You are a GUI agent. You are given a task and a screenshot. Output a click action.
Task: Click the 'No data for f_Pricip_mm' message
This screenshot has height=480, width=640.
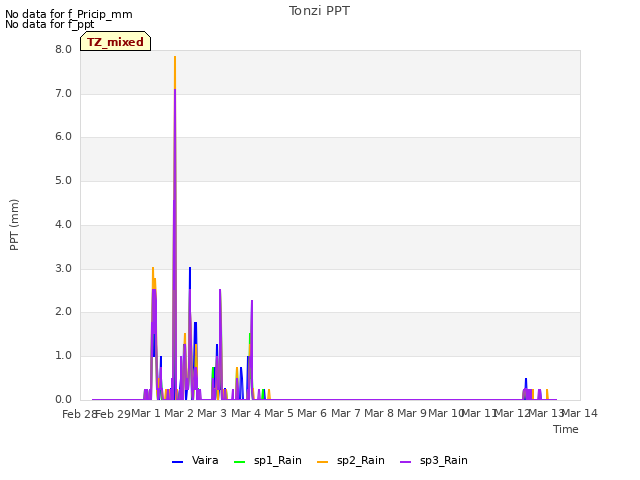[69, 14]
